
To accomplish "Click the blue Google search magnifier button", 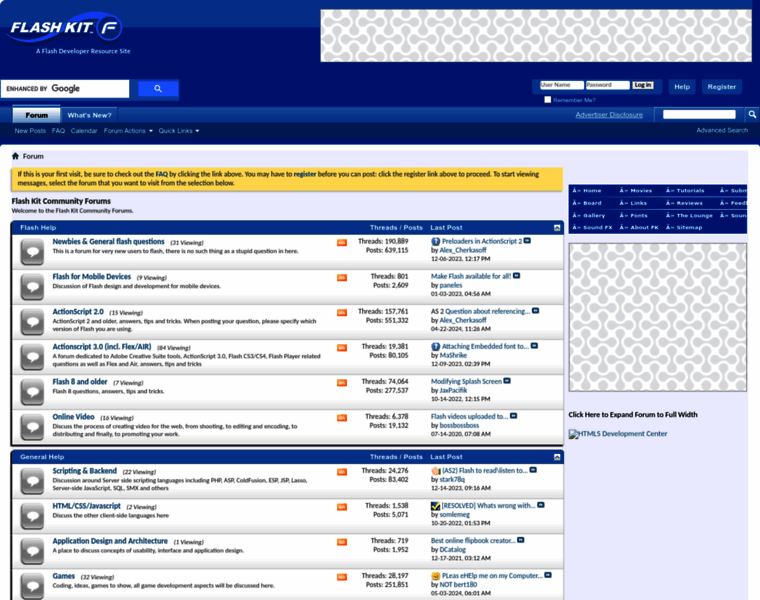I will [x=158, y=89].
